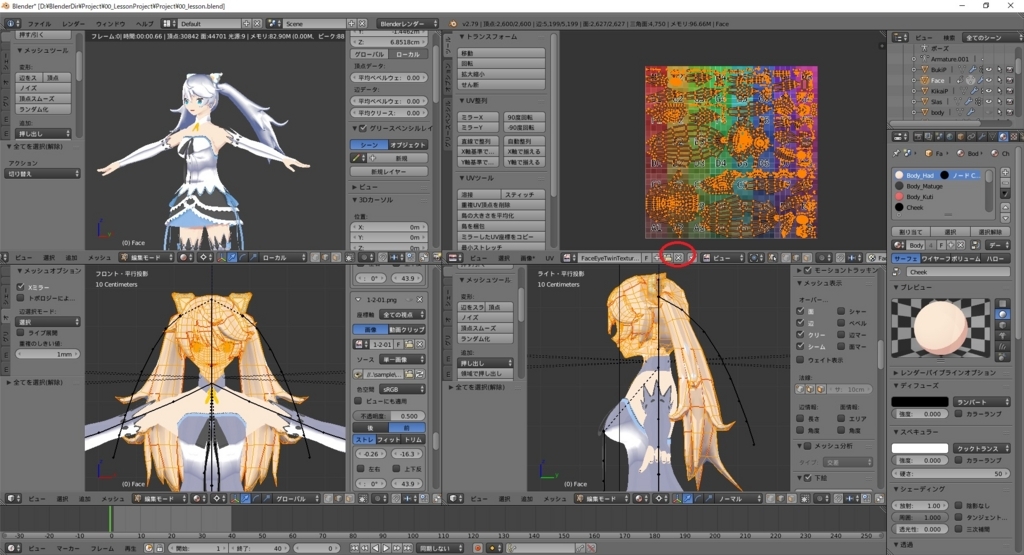Click face normals display icon under 法線
The image size is (1024, 555).
point(820,389)
